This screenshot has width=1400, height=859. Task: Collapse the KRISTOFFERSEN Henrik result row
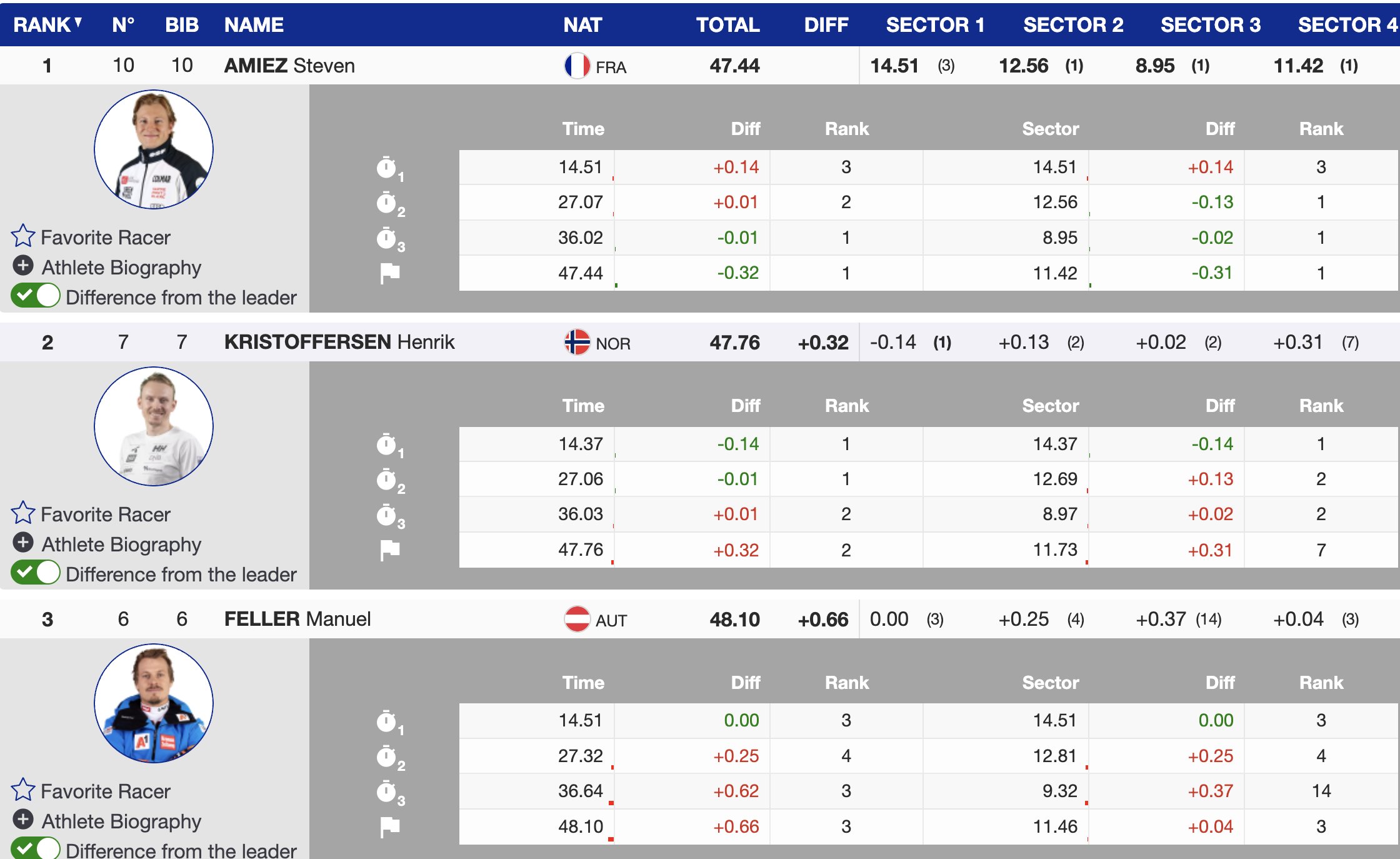point(339,343)
